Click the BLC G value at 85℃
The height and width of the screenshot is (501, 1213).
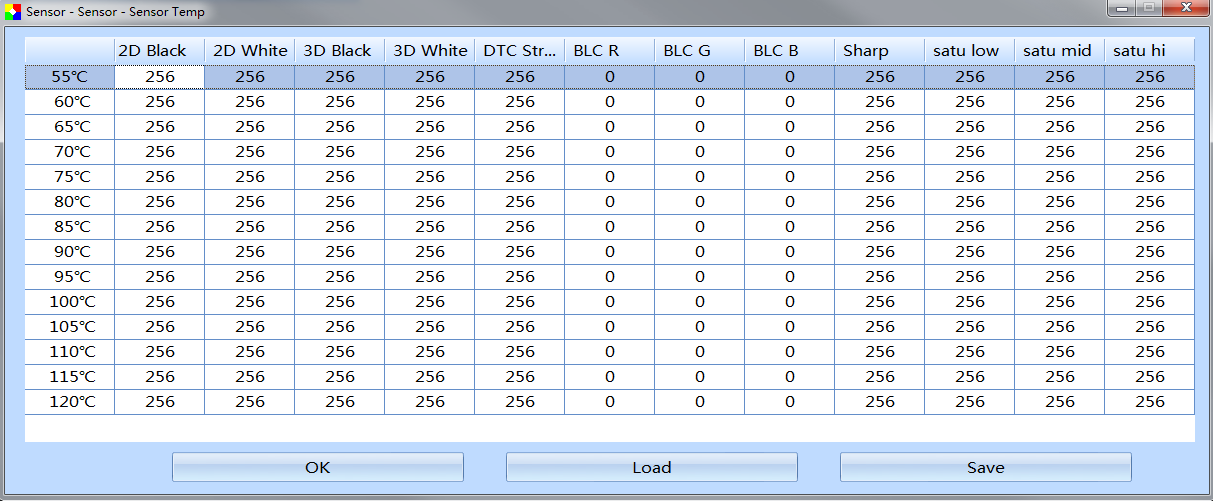click(700, 227)
